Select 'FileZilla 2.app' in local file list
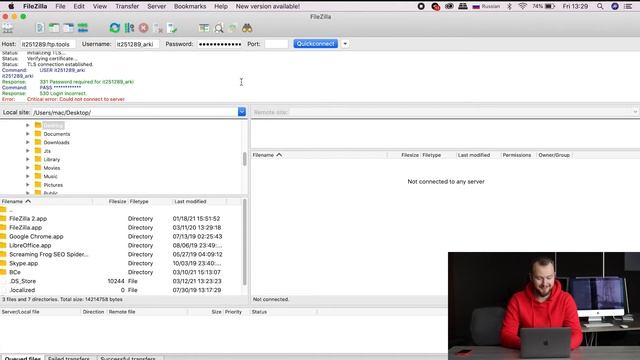Viewport: 640px width, 360px height. [x=122, y=219]
